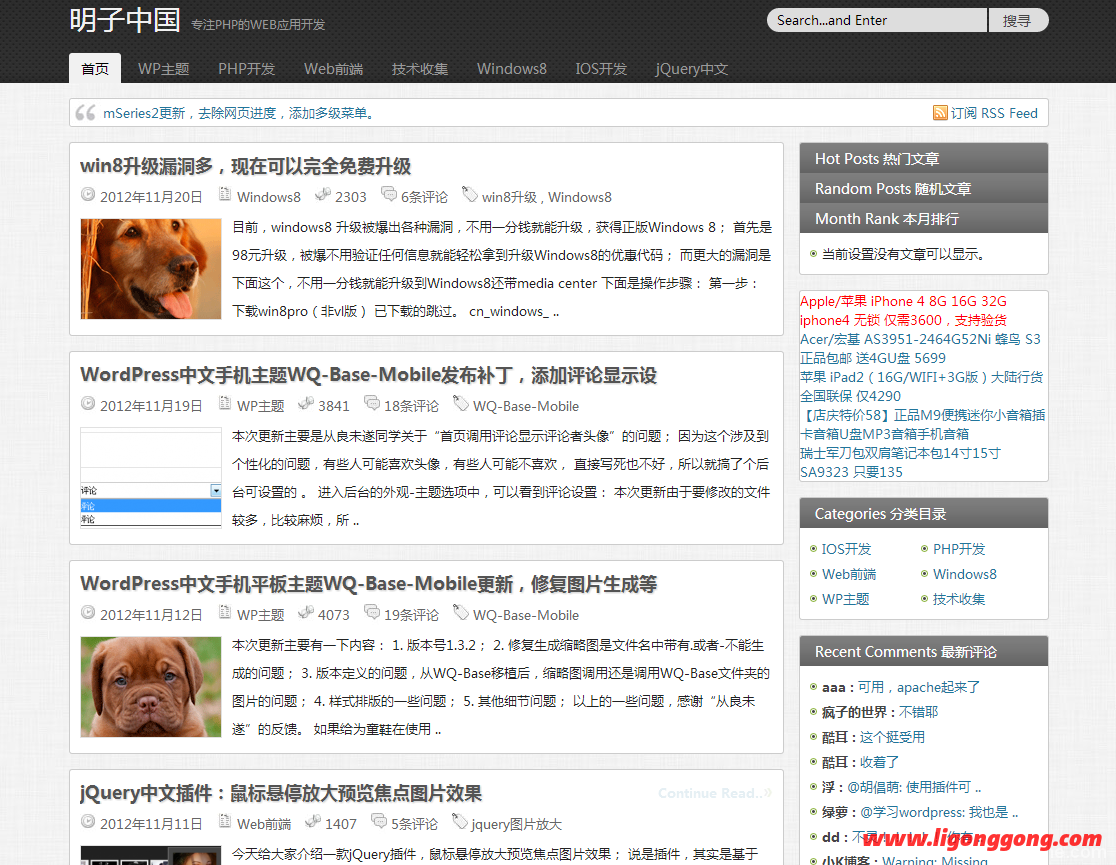Open 技术收集 category in sidebar
Viewport: 1116px width, 865px height.
click(959, 599)
